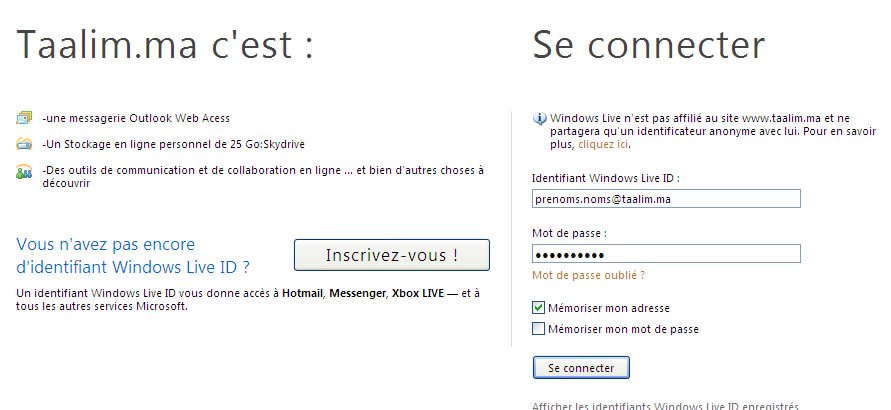Follow the "Mot de passe oublié ?" link
This screenshot has width=891, height=410.
(588, 274)
